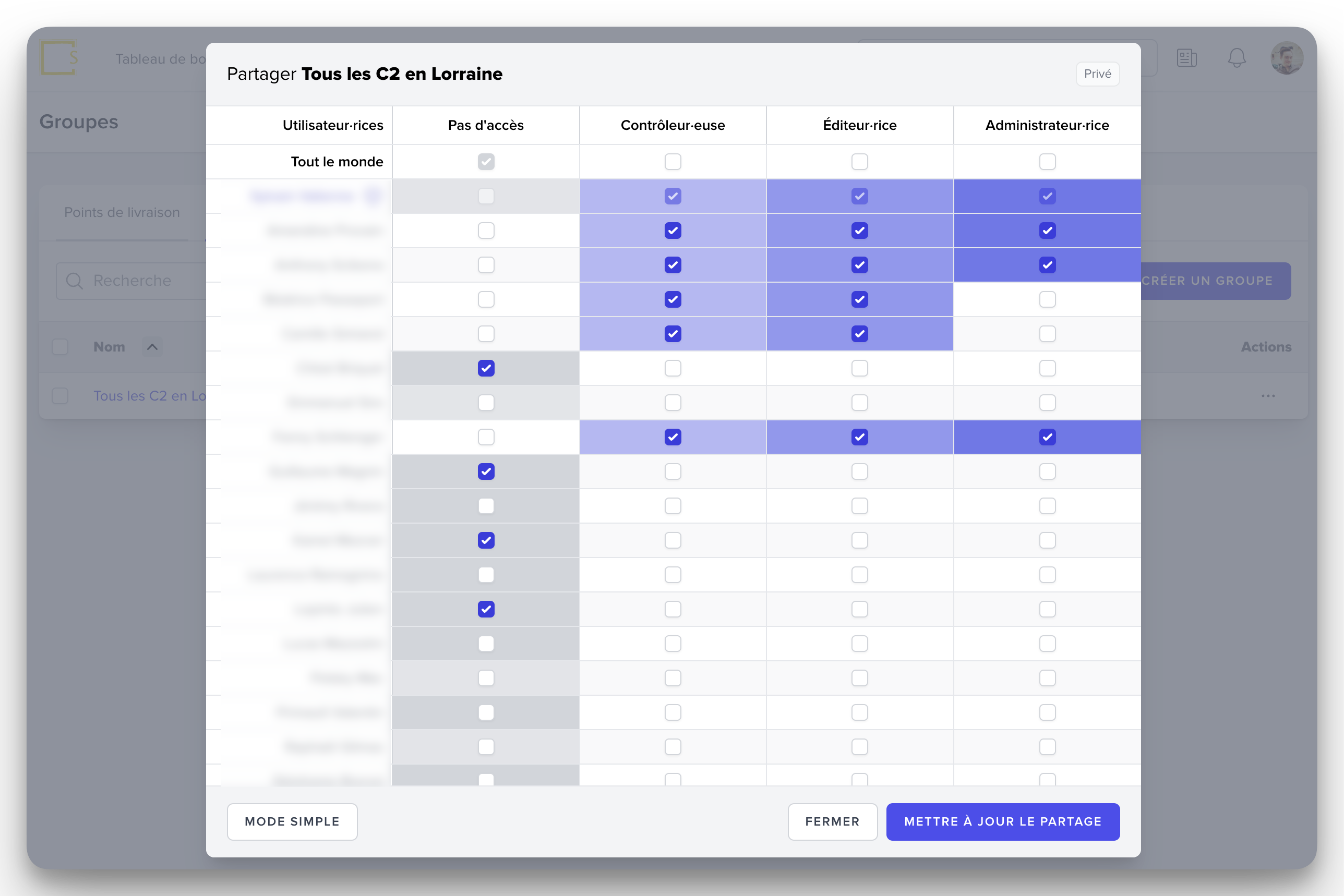
Task: Tick the Tous les C2 row checkbox
Action: tap(60, 395)
